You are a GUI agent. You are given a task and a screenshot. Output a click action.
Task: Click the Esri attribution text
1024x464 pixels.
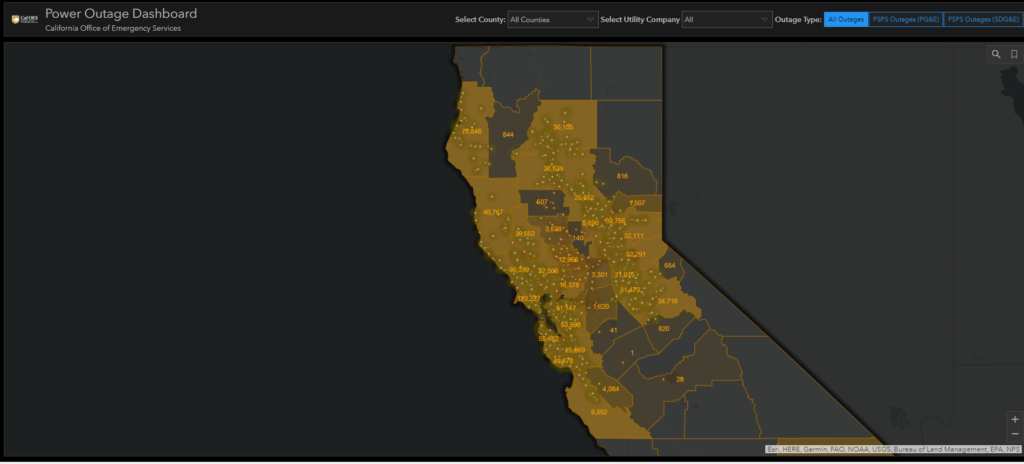point(893,449)
